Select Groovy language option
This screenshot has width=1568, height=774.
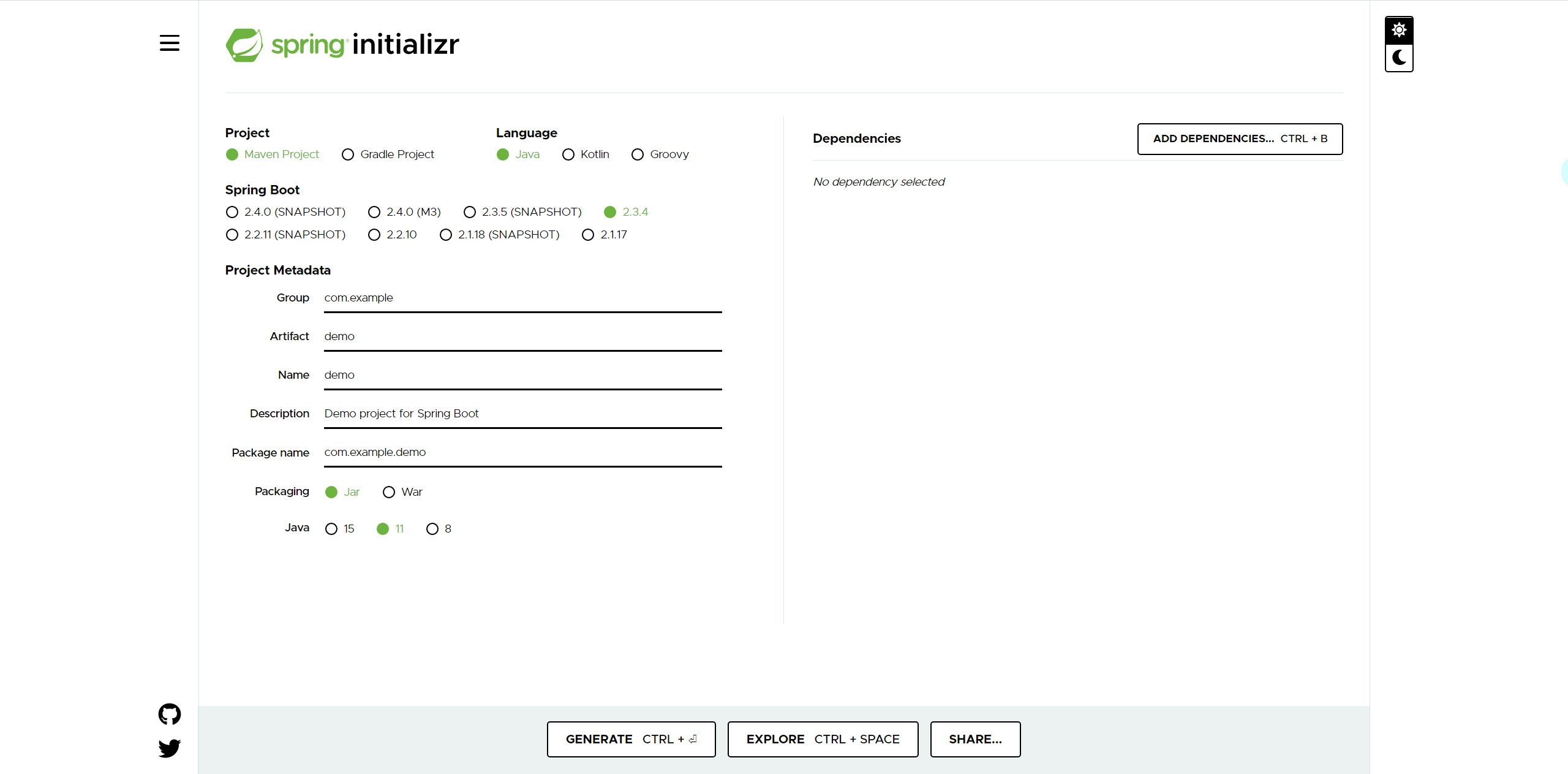pyautogui.click(x=638, y=154)
